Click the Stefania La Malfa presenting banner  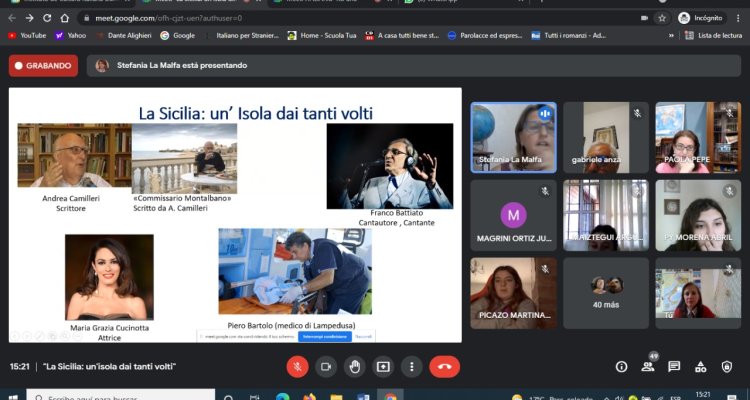(x=414, y=66)
